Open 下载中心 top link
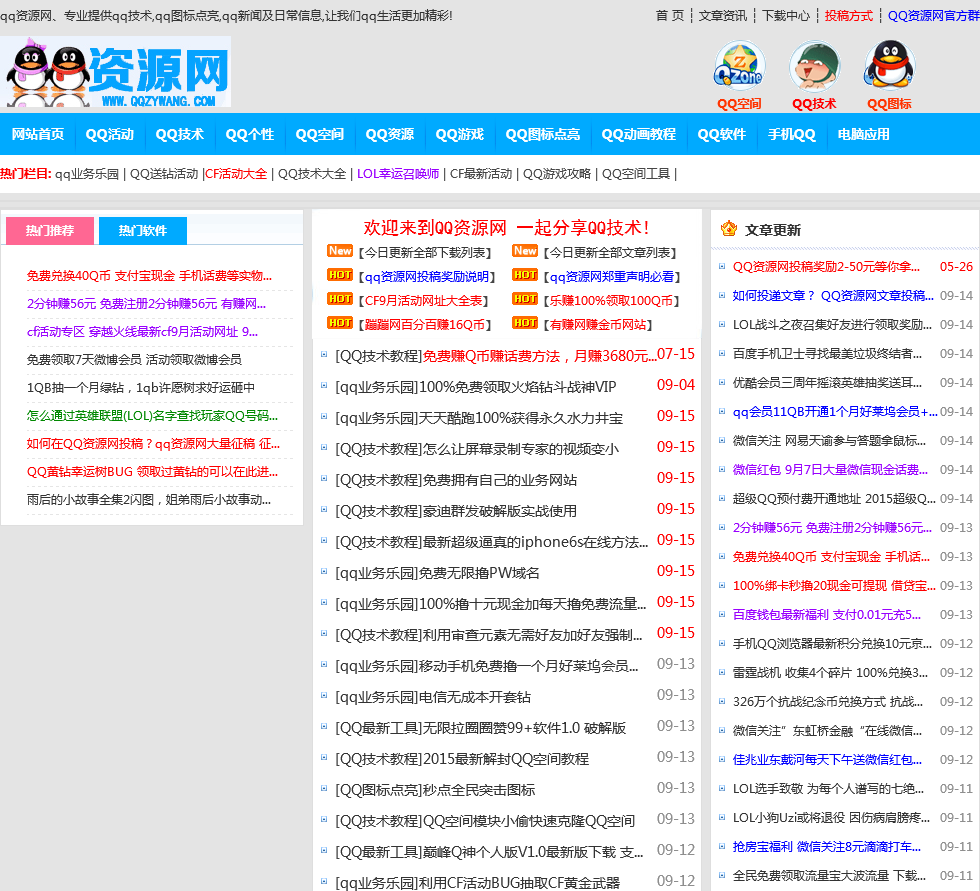 coord(786,16)
